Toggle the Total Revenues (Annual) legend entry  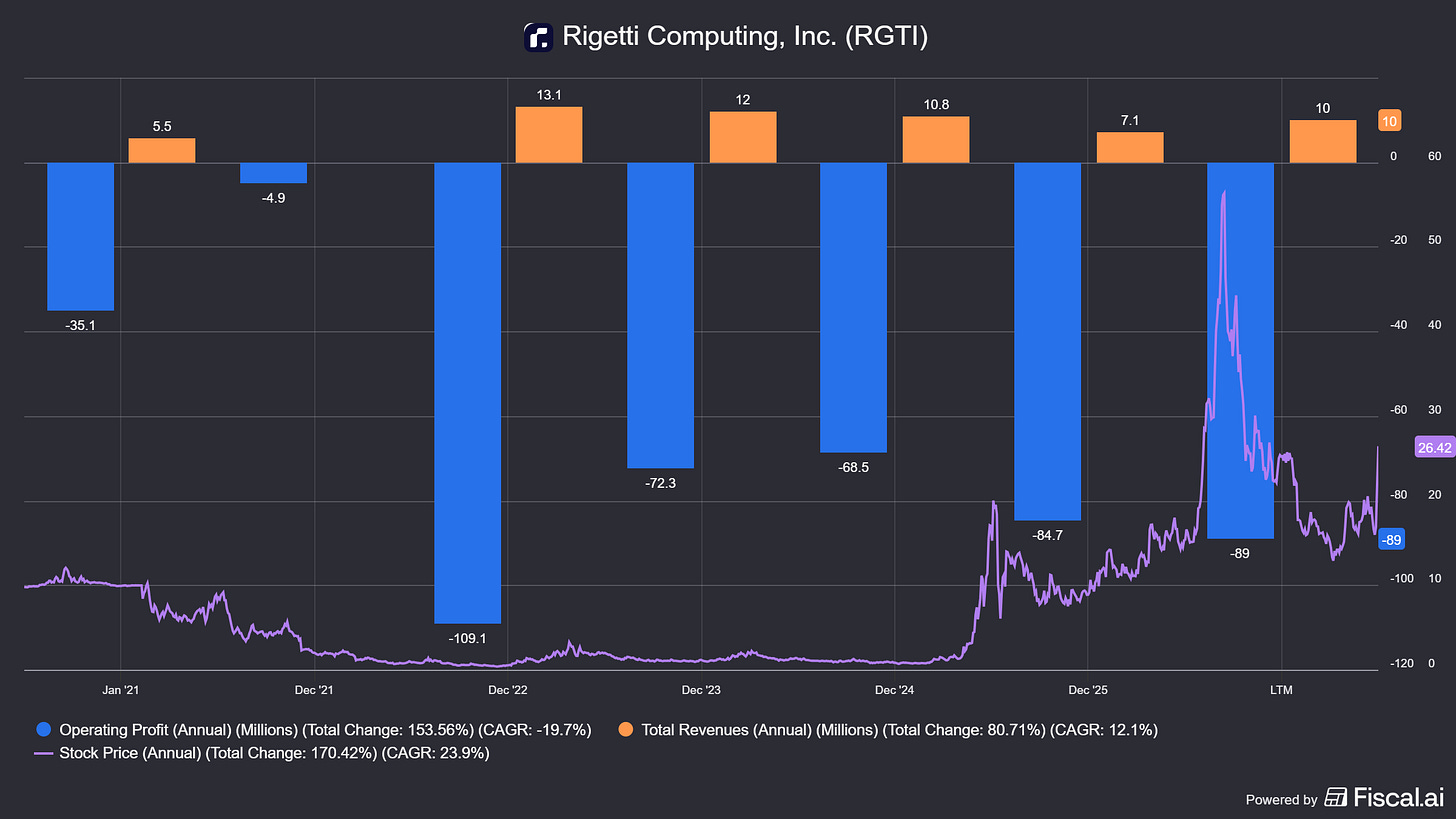(x=887, y=730)
